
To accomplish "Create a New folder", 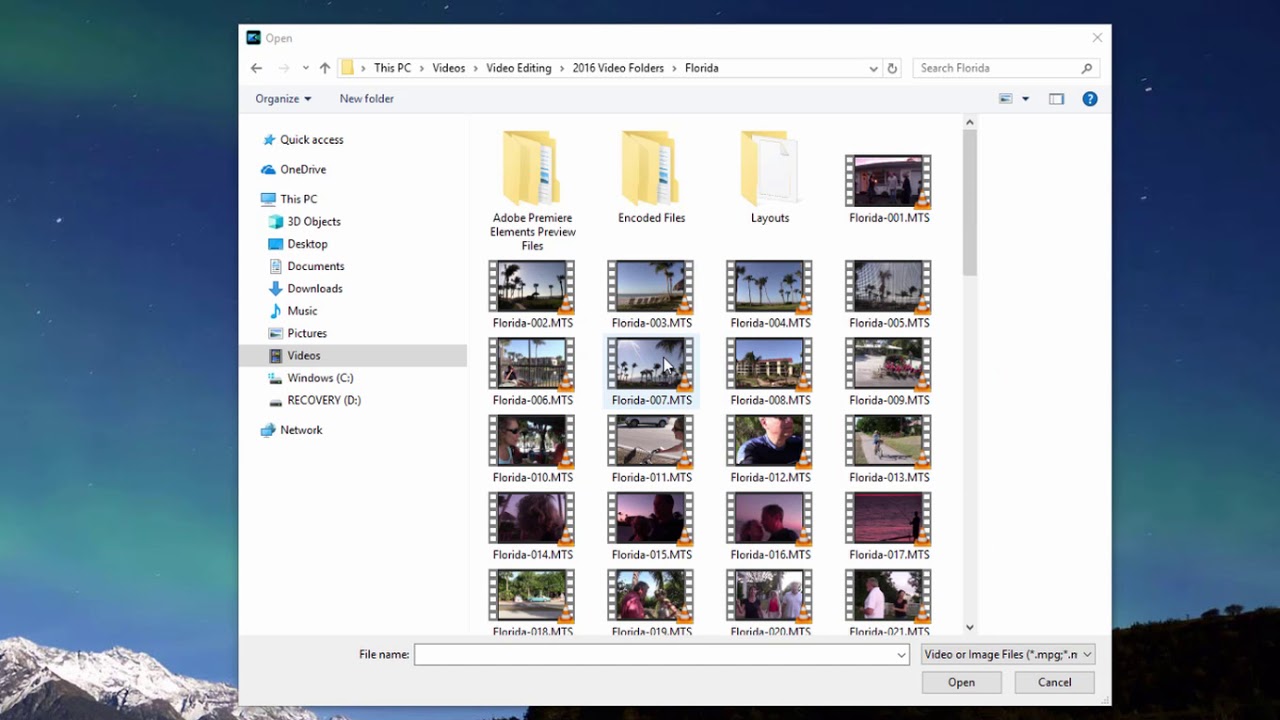I will tap(366, 99).
